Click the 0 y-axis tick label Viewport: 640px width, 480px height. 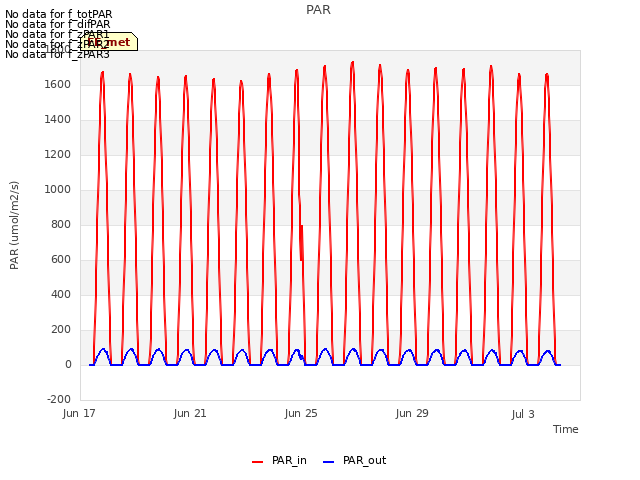pyautogui.click(x=68, y=365)
